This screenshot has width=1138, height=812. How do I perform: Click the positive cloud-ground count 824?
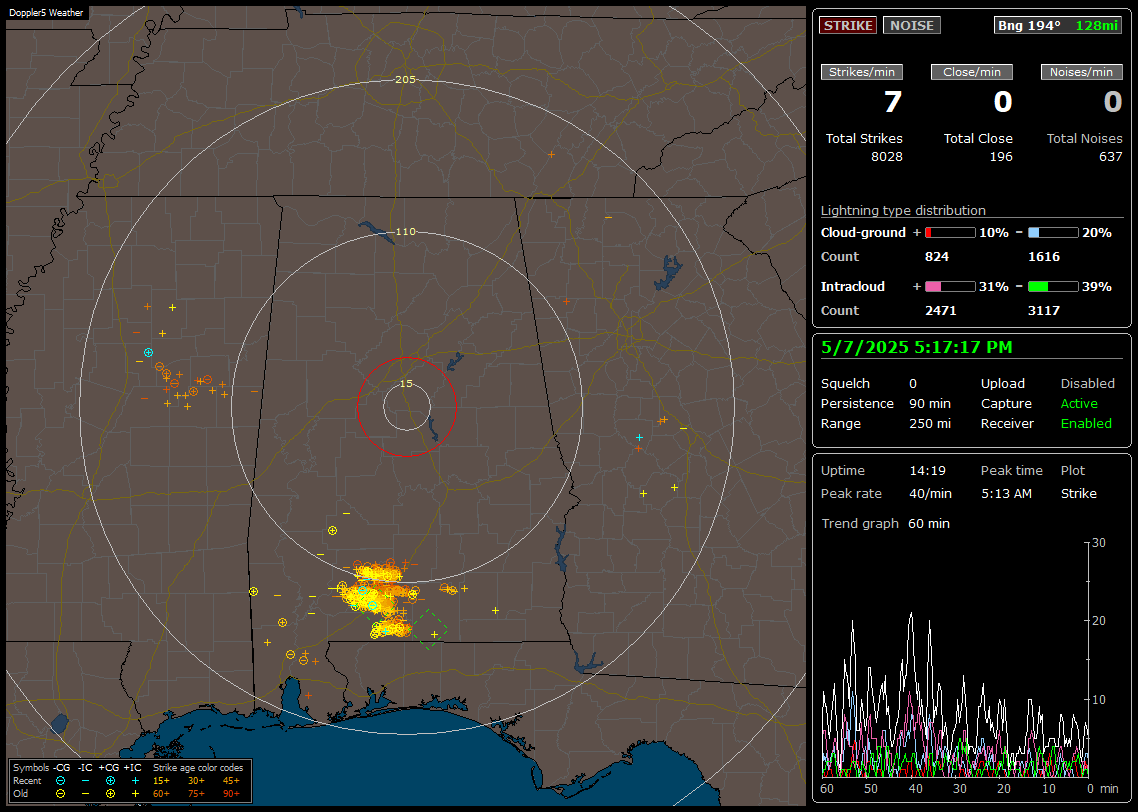coord(937,257)
